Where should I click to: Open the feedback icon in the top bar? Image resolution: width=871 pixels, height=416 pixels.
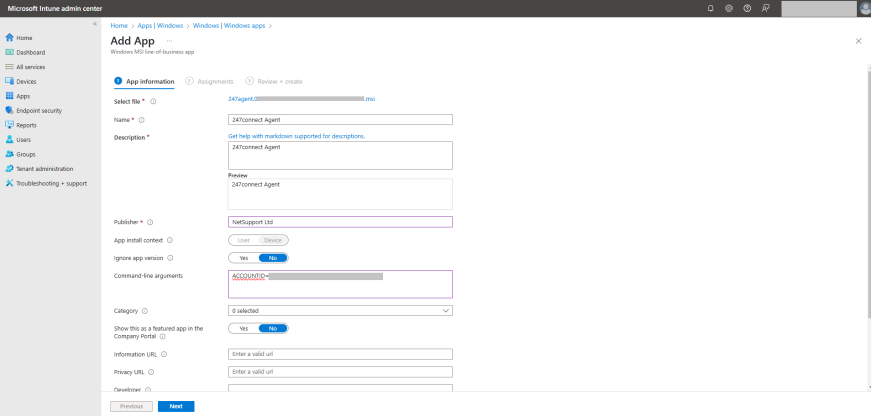(x=765, y=8)
